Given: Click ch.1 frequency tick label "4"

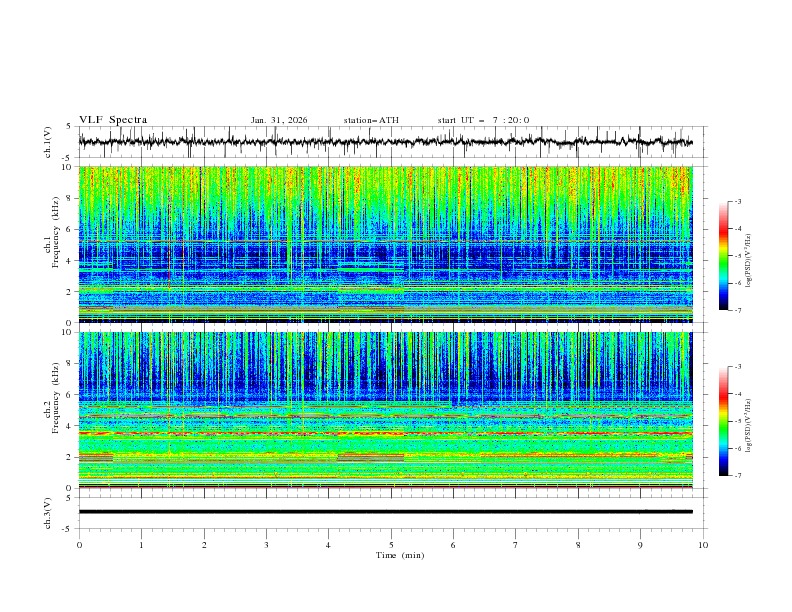Looking at the screenshot, I should [70, 261].
